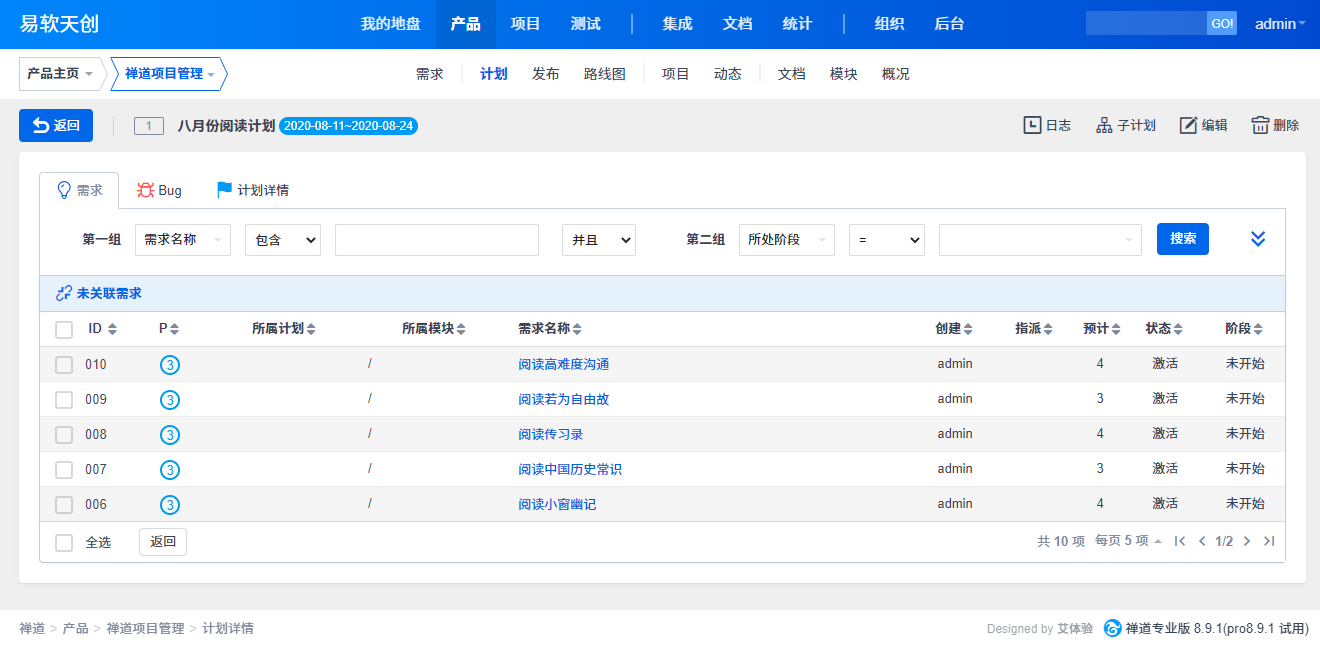Image resolution: width=1320 pixels, height=648 pixels.
Task: Switch to the 计划详情 tab
Action: [253, 190]
